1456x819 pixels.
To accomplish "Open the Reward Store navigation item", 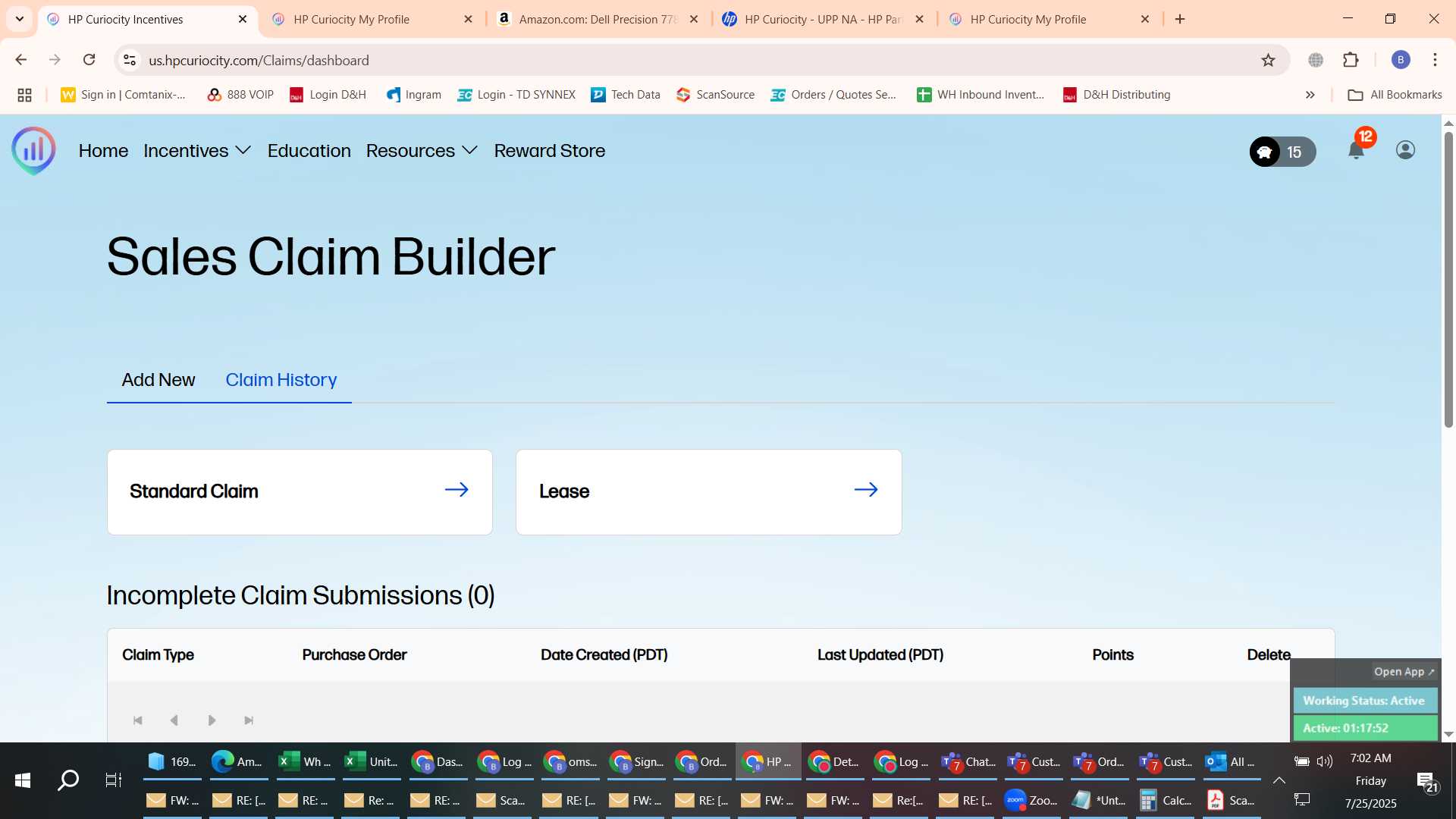I will click(550, 151).
